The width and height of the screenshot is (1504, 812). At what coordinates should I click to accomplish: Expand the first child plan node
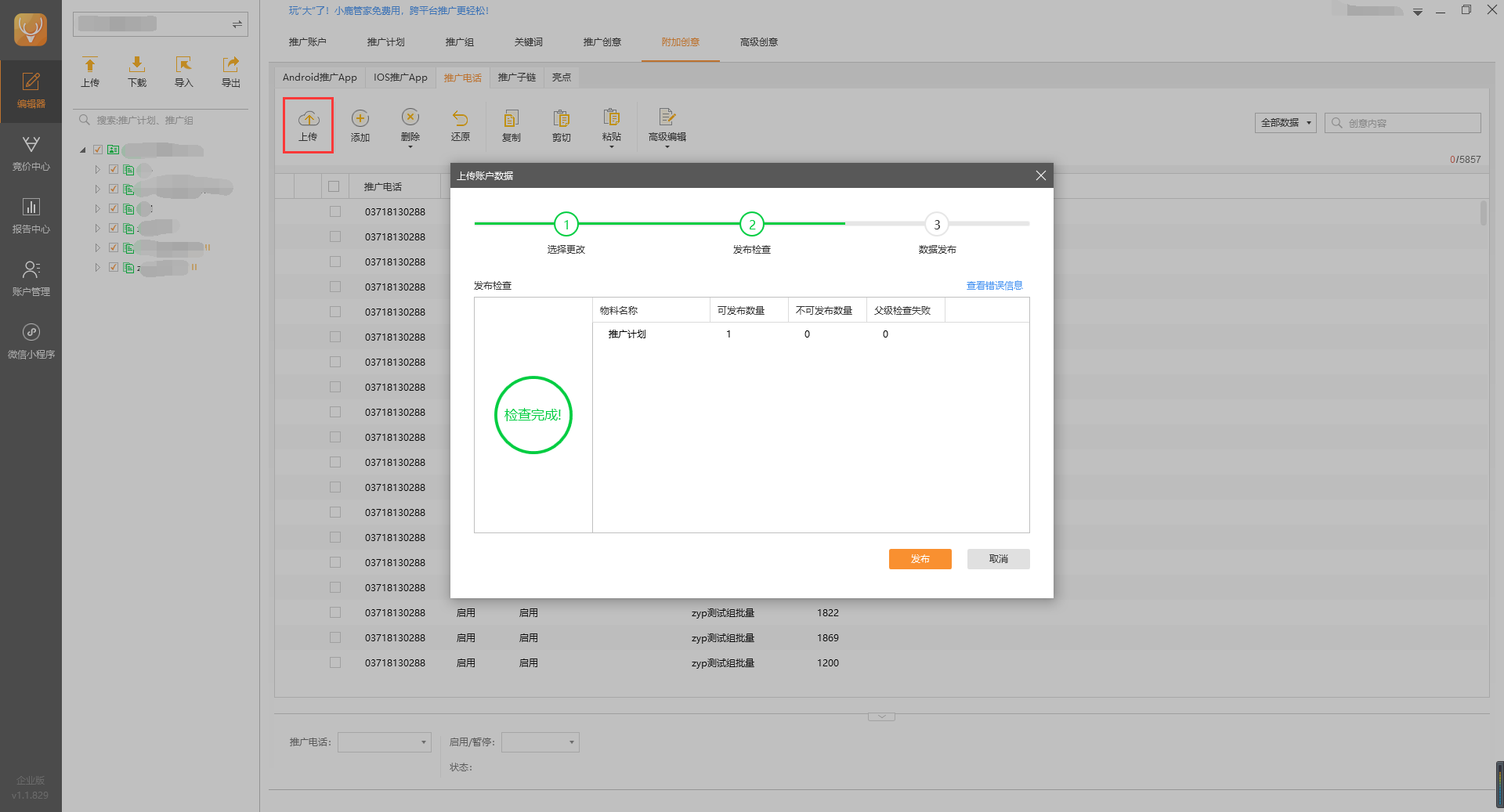98,169
